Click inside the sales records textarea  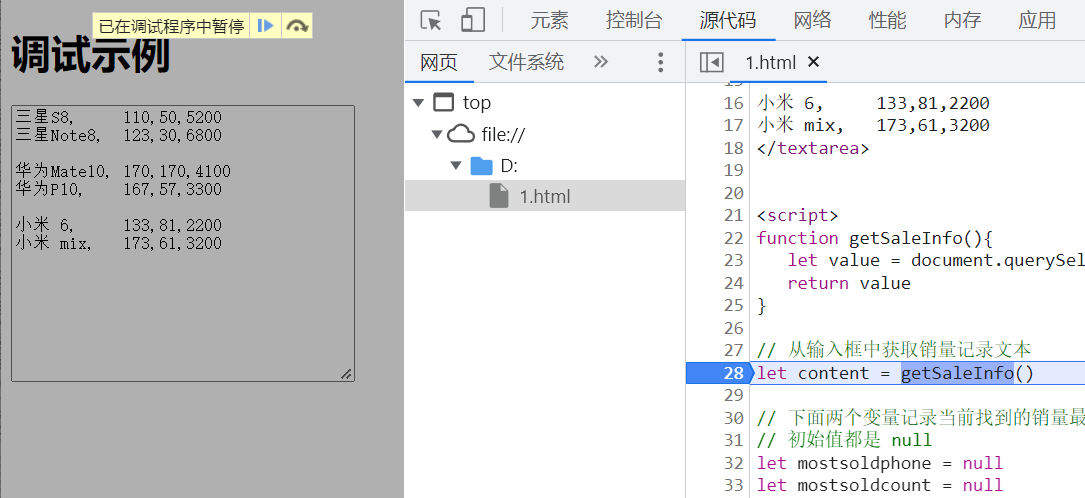[x=183, y=243]
